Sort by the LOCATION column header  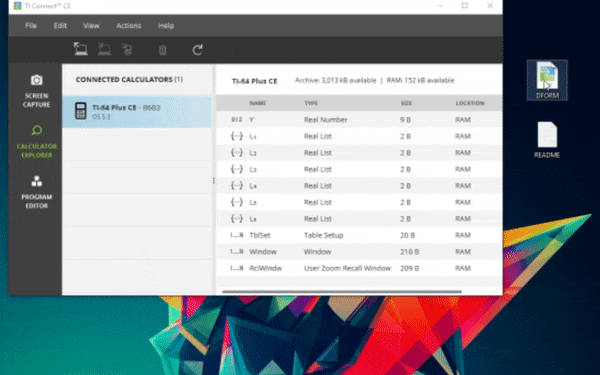[470, 103]
